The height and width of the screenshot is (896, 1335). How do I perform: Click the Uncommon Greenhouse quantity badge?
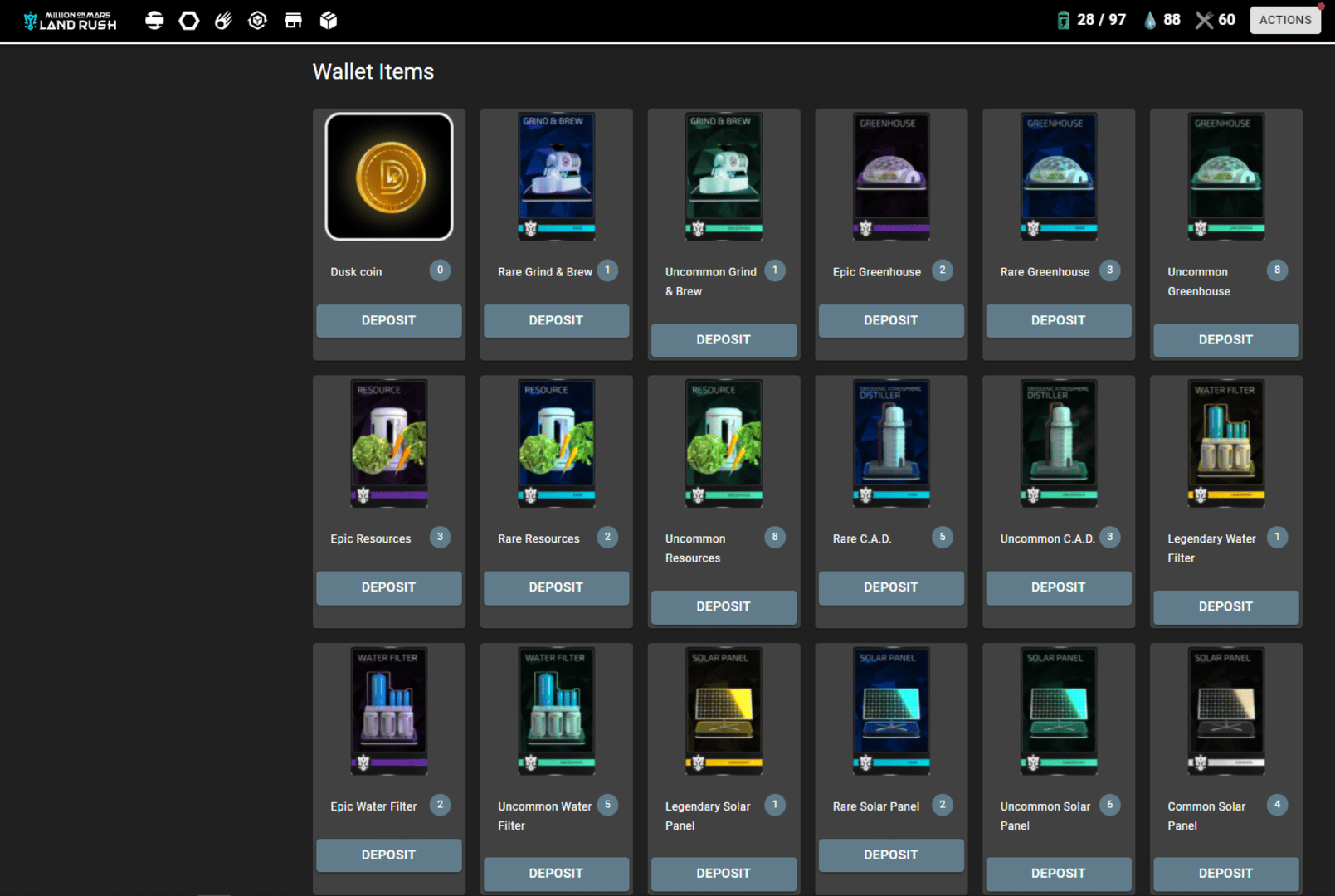pos(1277,270)
